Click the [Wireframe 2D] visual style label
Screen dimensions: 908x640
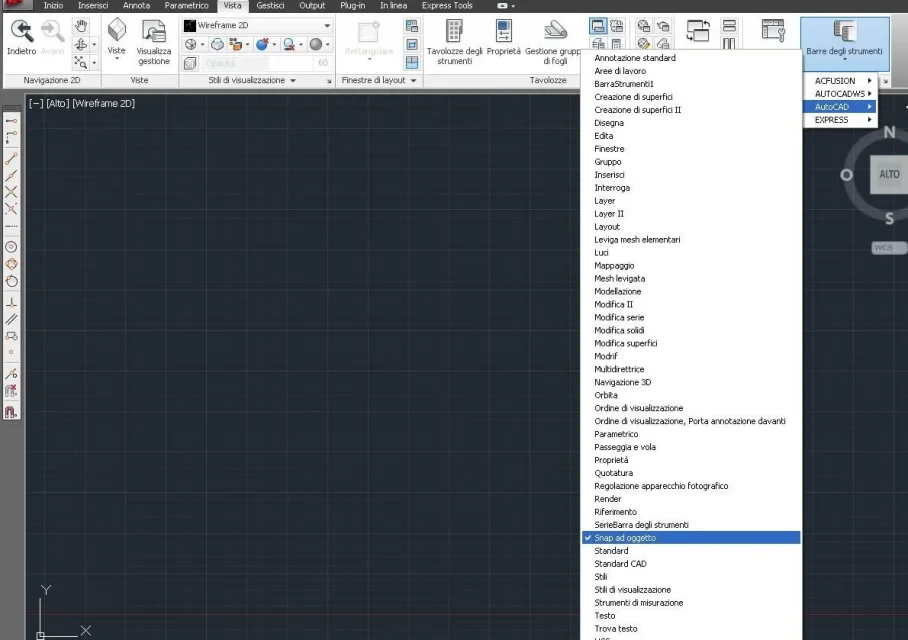pyautogui.click(x=103, y=104)
